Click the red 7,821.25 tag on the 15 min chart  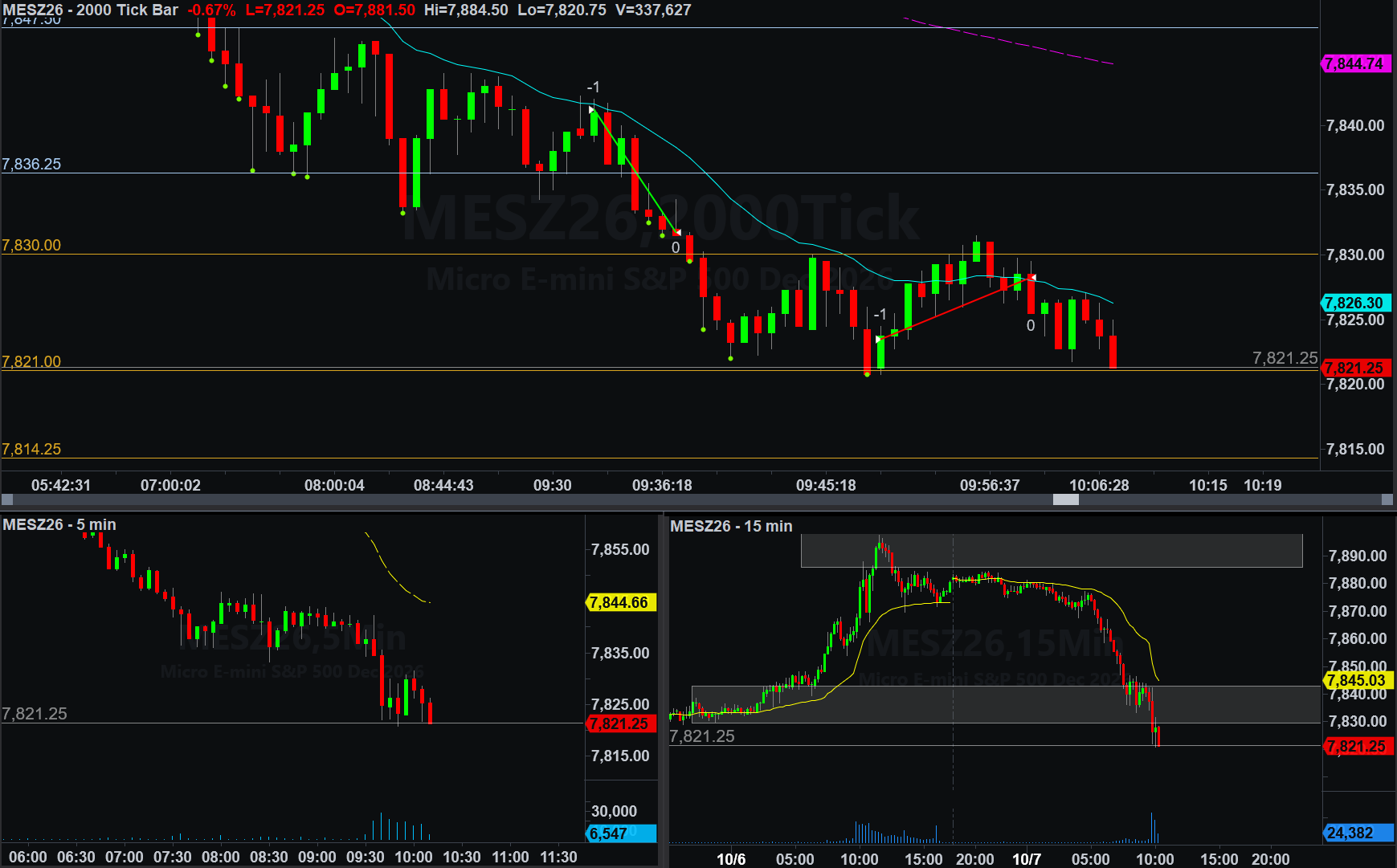(x=1358, y=746)
